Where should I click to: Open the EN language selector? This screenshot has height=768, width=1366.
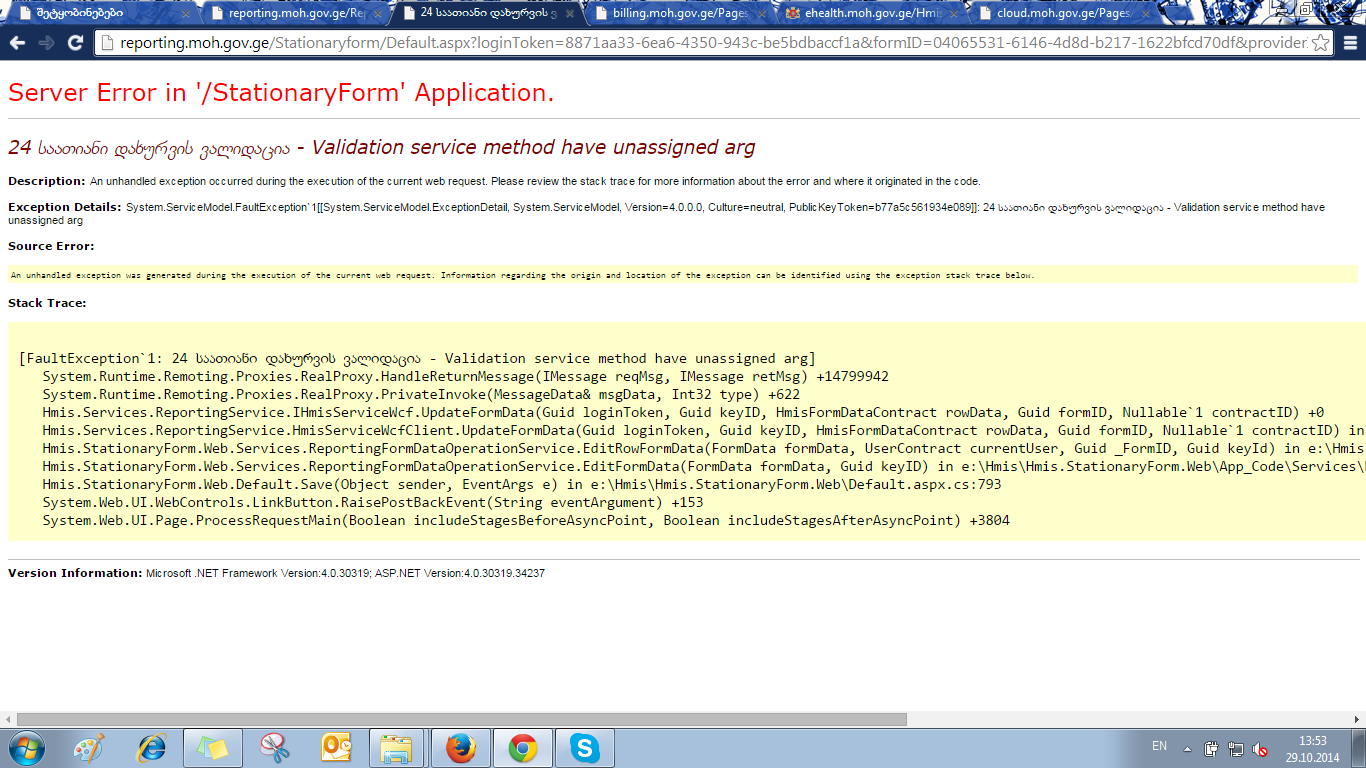pos(1159,746)
